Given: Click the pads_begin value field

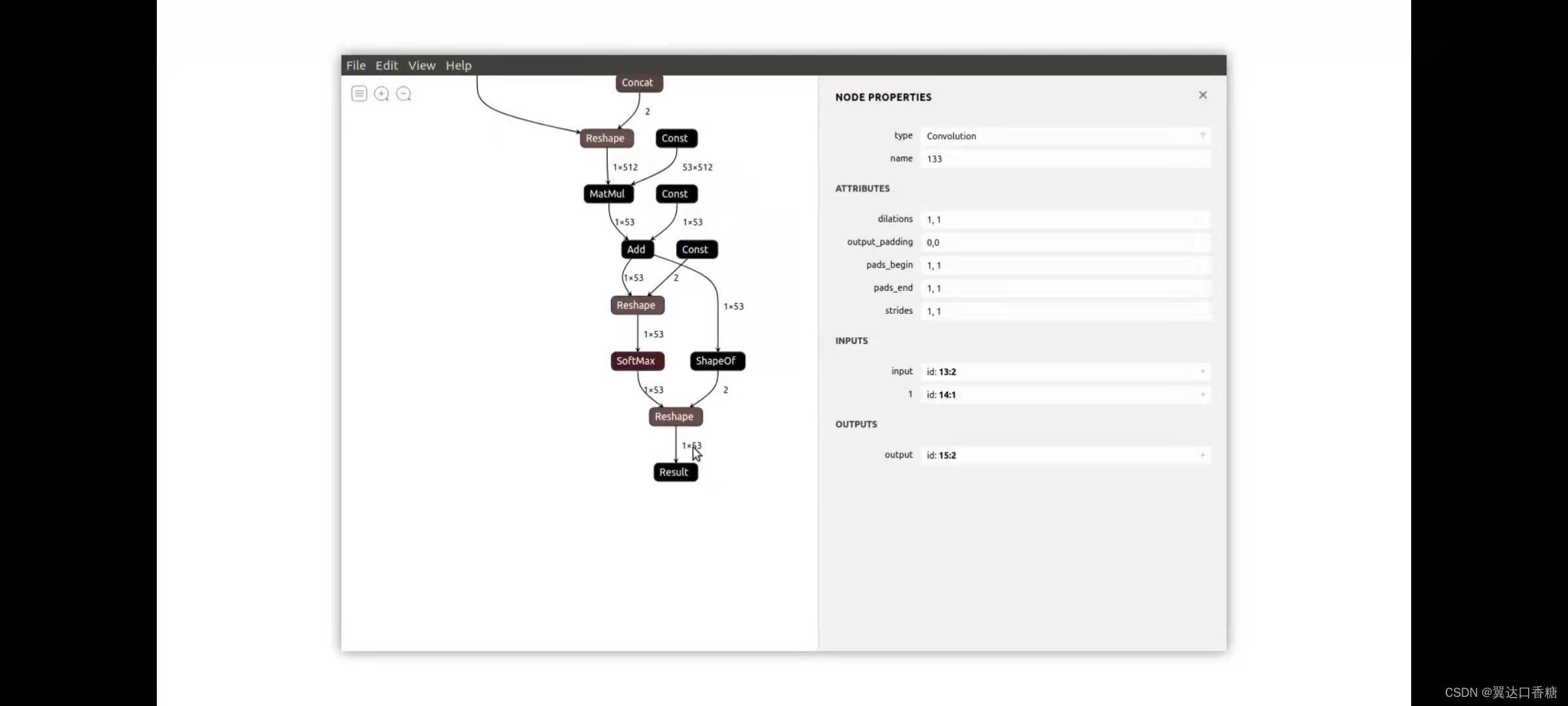Looking at the screenshot, I should click(x=1065, y=265).
